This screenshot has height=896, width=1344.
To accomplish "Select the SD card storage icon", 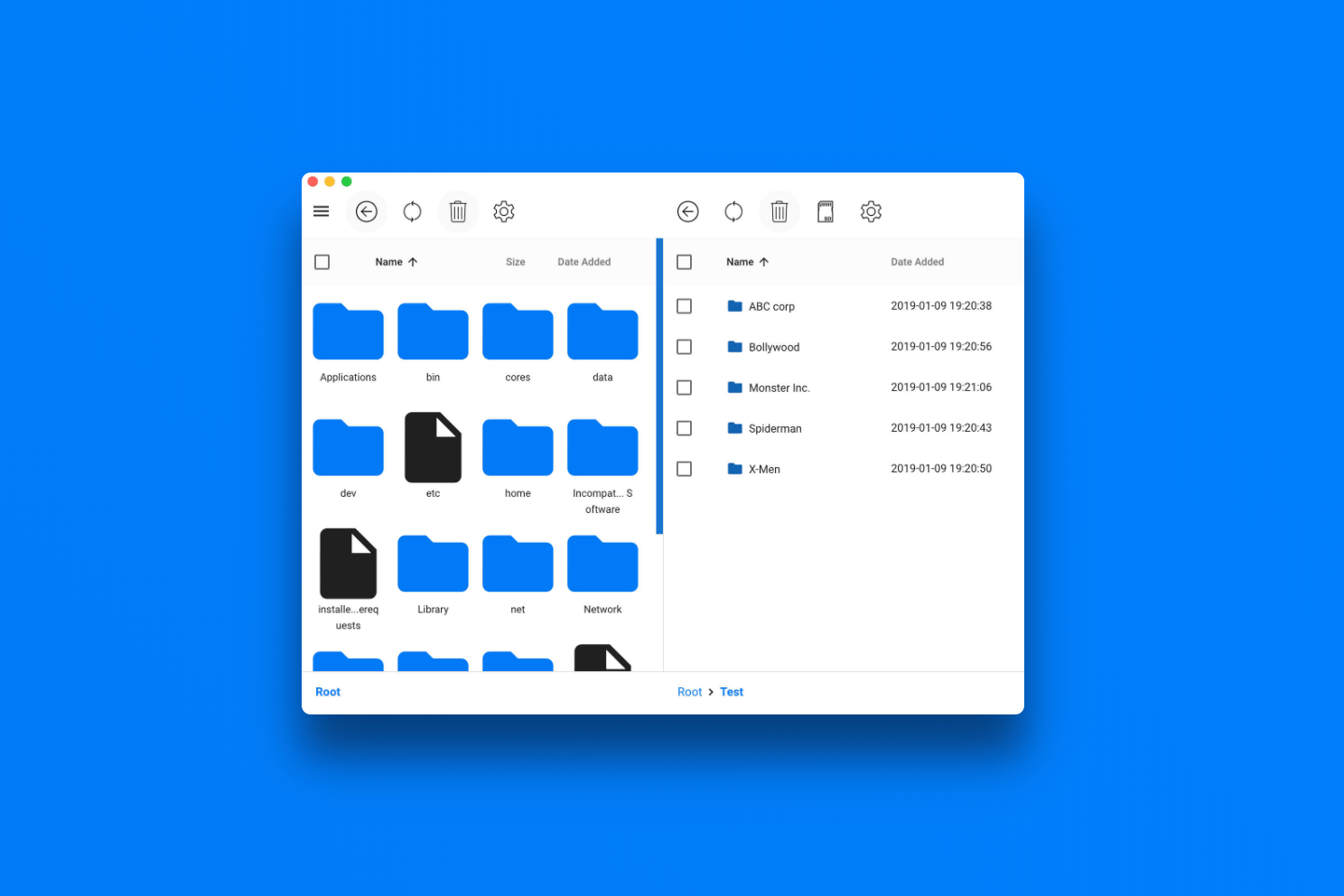I will tap(826, 211).
